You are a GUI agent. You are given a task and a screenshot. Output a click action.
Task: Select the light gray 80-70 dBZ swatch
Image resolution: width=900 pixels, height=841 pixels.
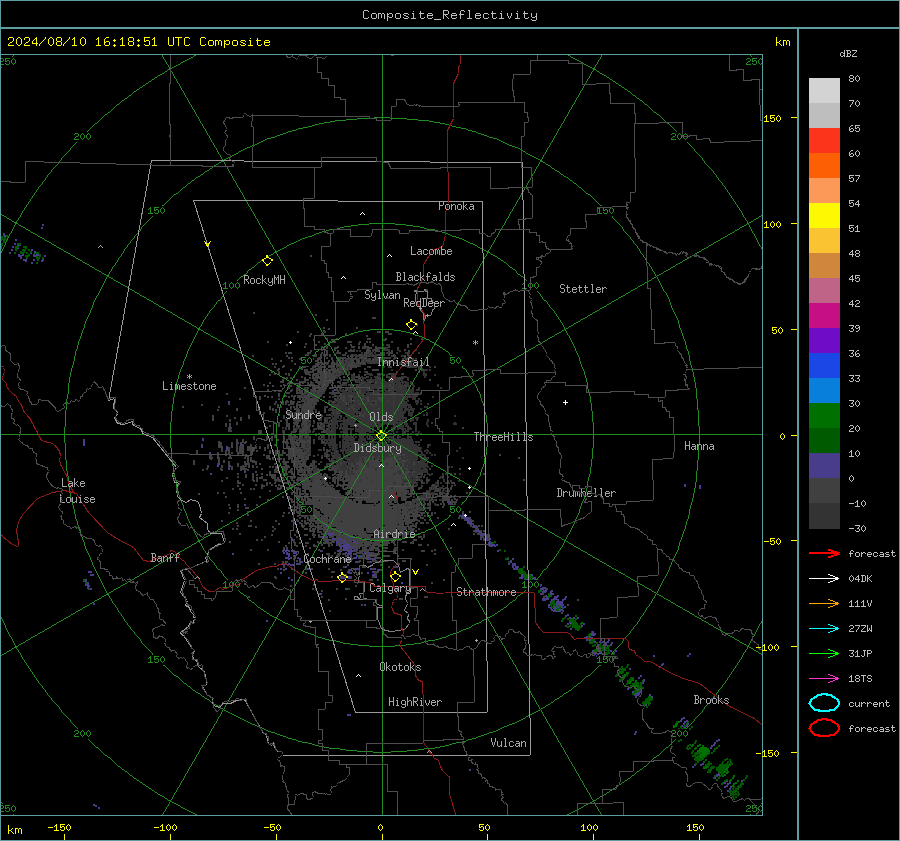pyautogui.click(x=824, y=91)
